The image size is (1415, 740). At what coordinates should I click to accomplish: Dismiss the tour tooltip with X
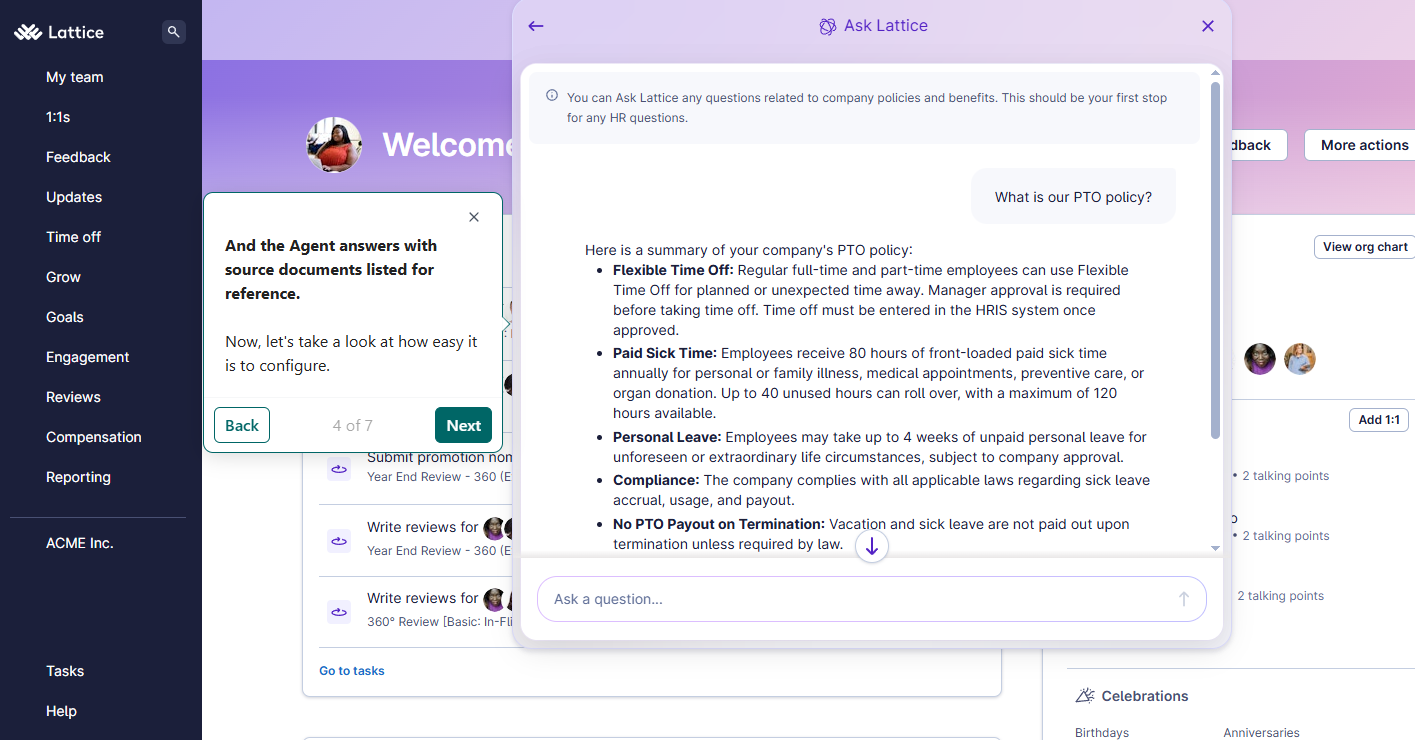474,217
